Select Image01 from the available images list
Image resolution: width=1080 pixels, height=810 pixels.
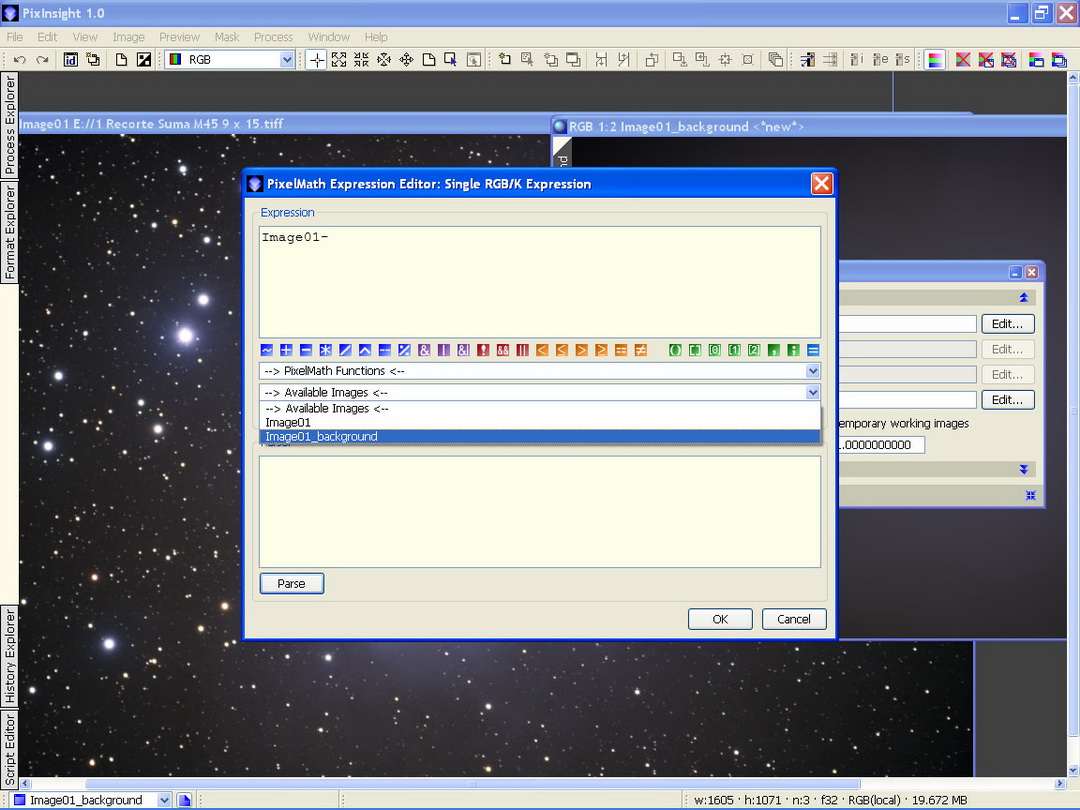(x=540, y=422)
